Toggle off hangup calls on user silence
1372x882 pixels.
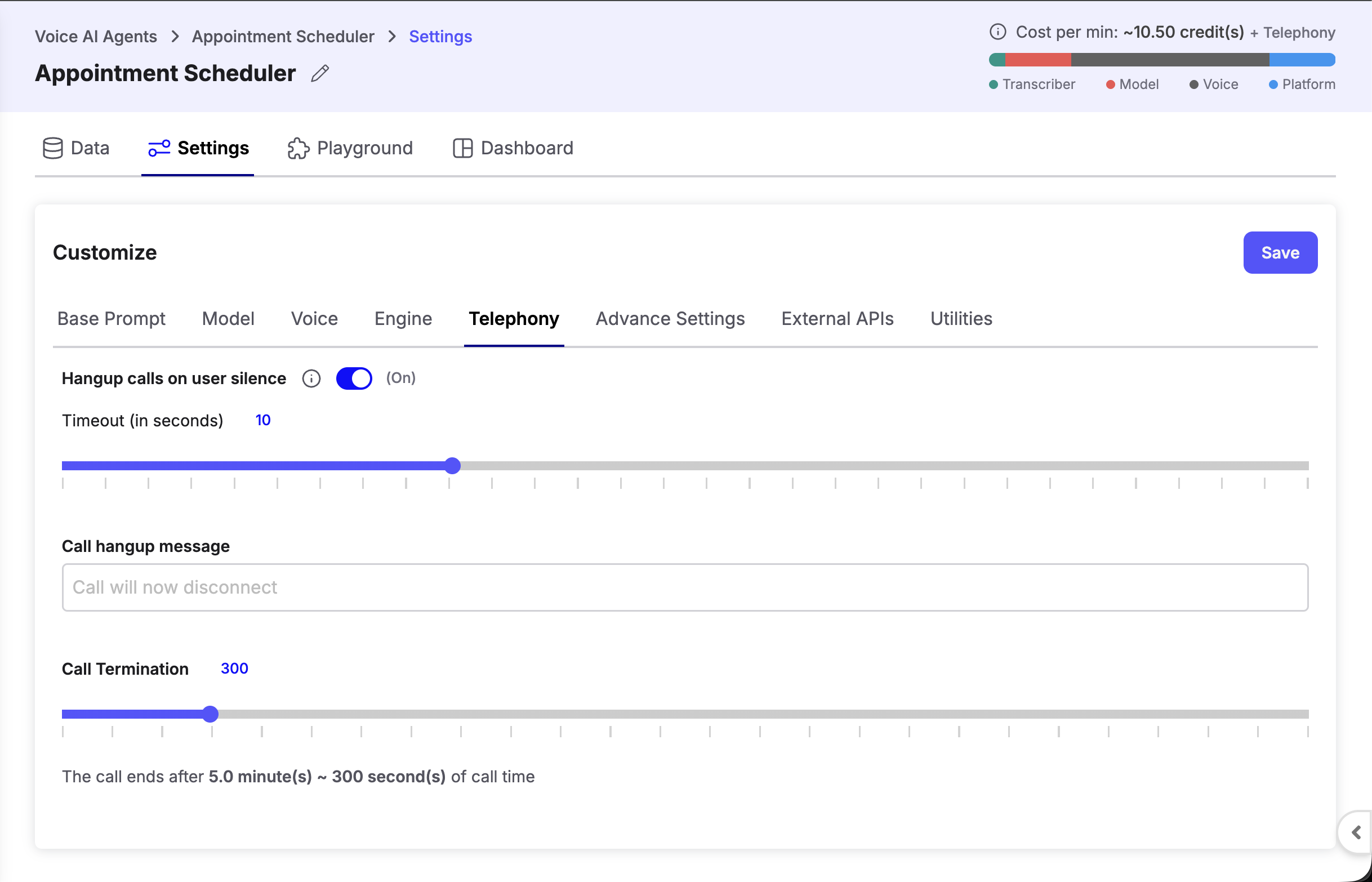pyautogui.click(x=354, y=378)
